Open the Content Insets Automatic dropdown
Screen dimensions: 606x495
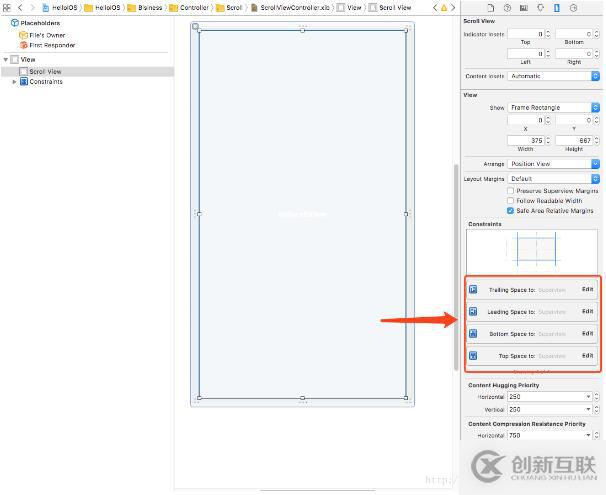[x=553, y=76]
